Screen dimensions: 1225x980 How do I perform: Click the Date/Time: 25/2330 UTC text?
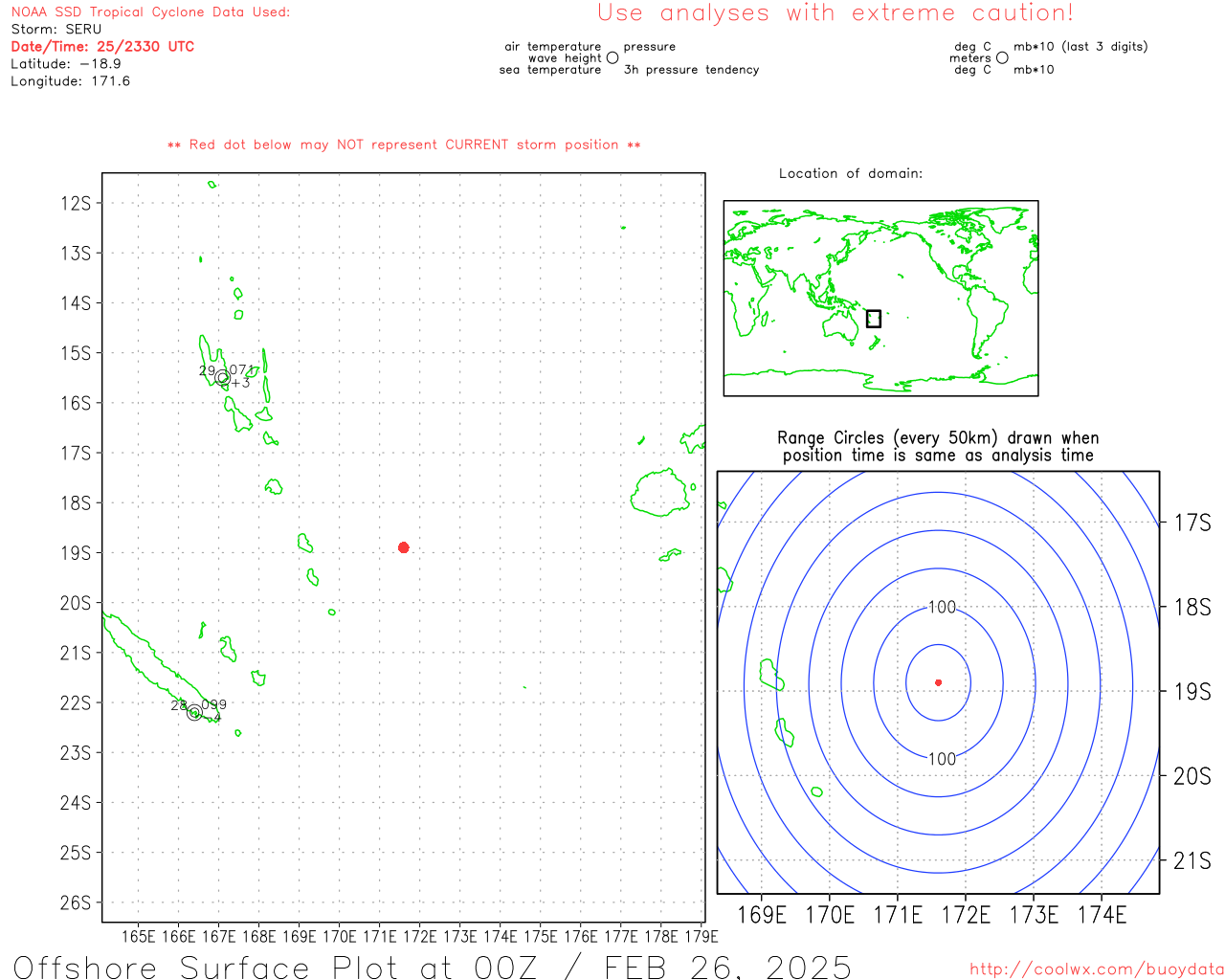point(102,47)
